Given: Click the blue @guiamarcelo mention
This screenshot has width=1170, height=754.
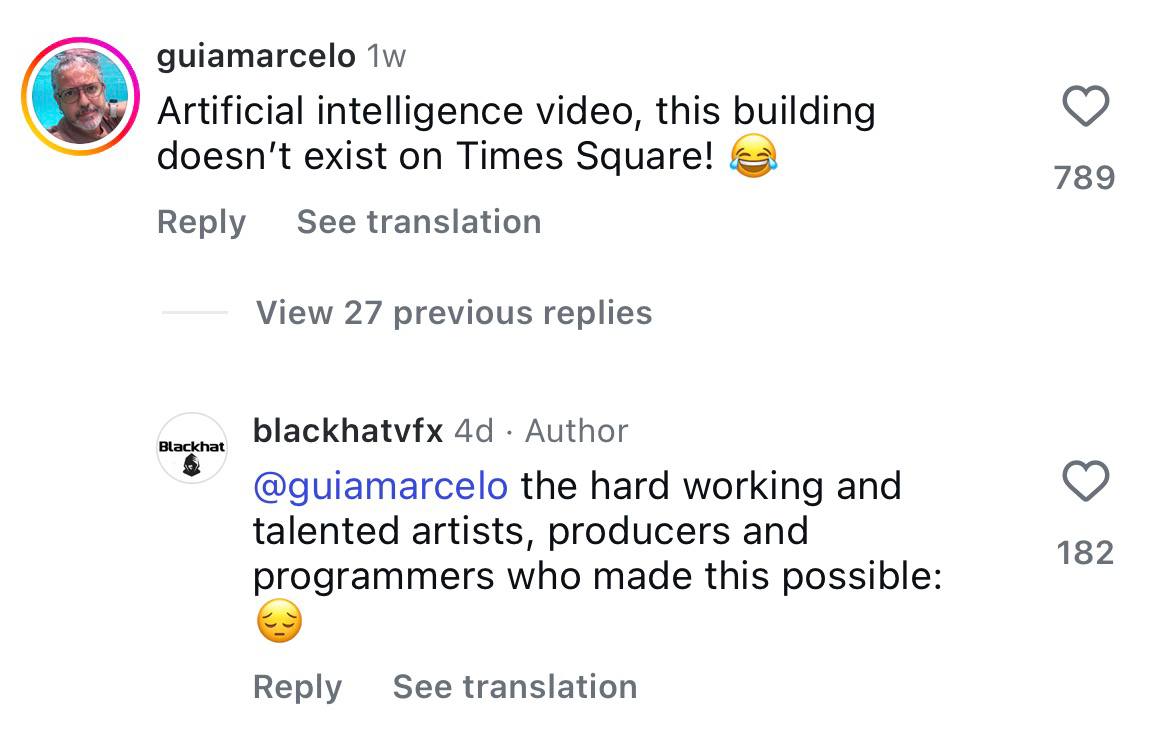Looking at the screenshot, I should pyautogui.click(x=380, y=486).
